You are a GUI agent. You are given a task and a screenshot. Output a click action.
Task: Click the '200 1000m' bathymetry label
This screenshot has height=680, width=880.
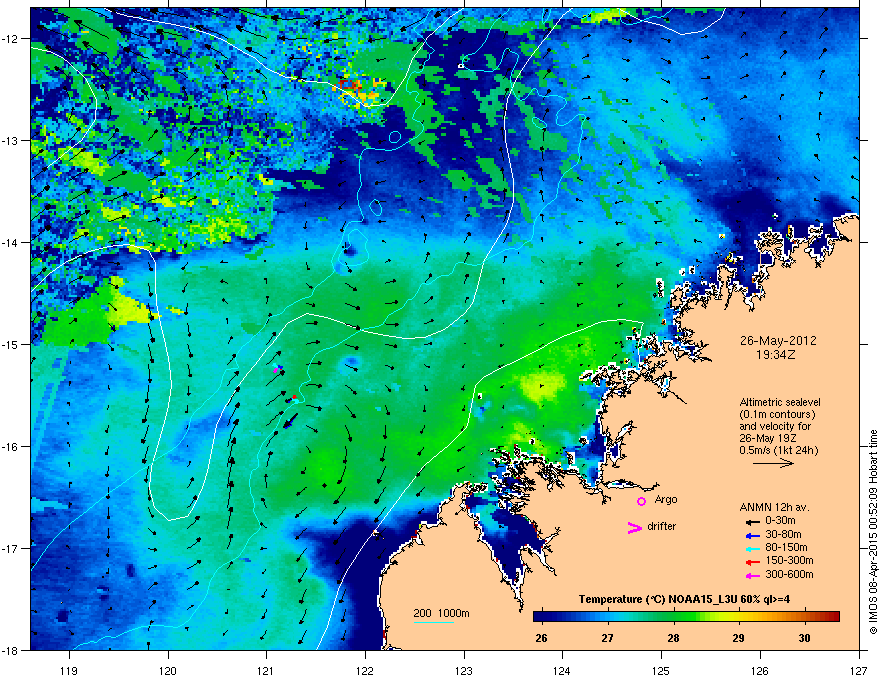click(x=441, y=613)
